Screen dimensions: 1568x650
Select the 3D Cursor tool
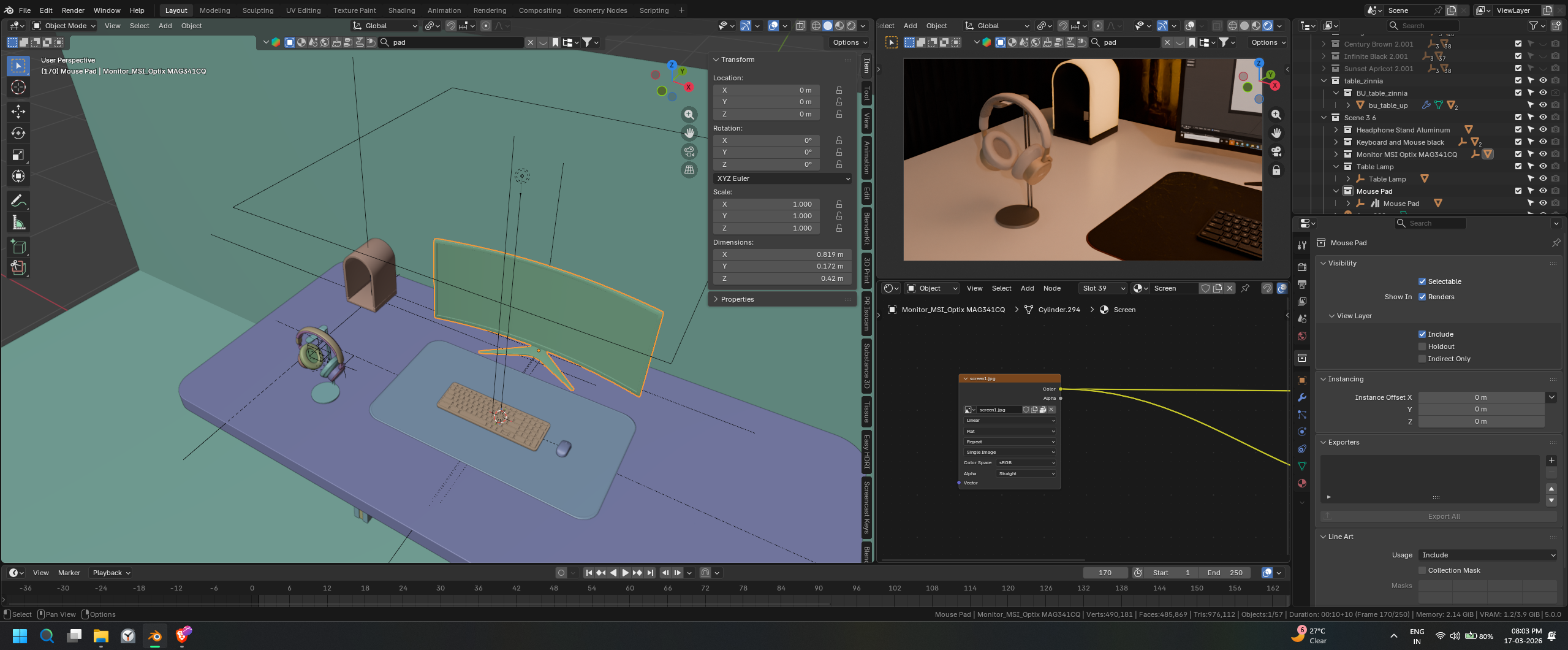(x=18, y=87)
